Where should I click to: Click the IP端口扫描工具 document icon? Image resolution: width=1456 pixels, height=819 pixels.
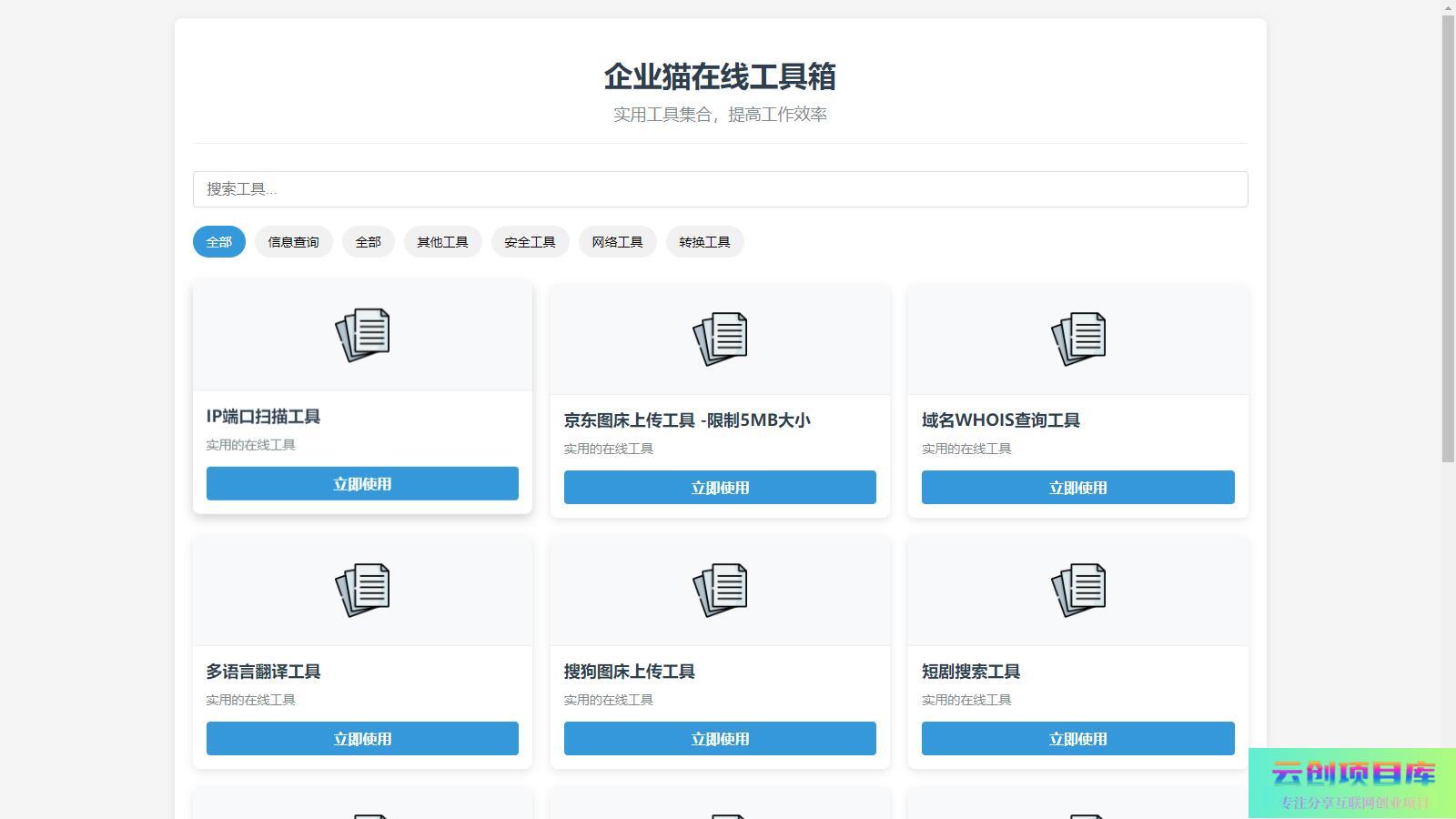tap(362, 335)
